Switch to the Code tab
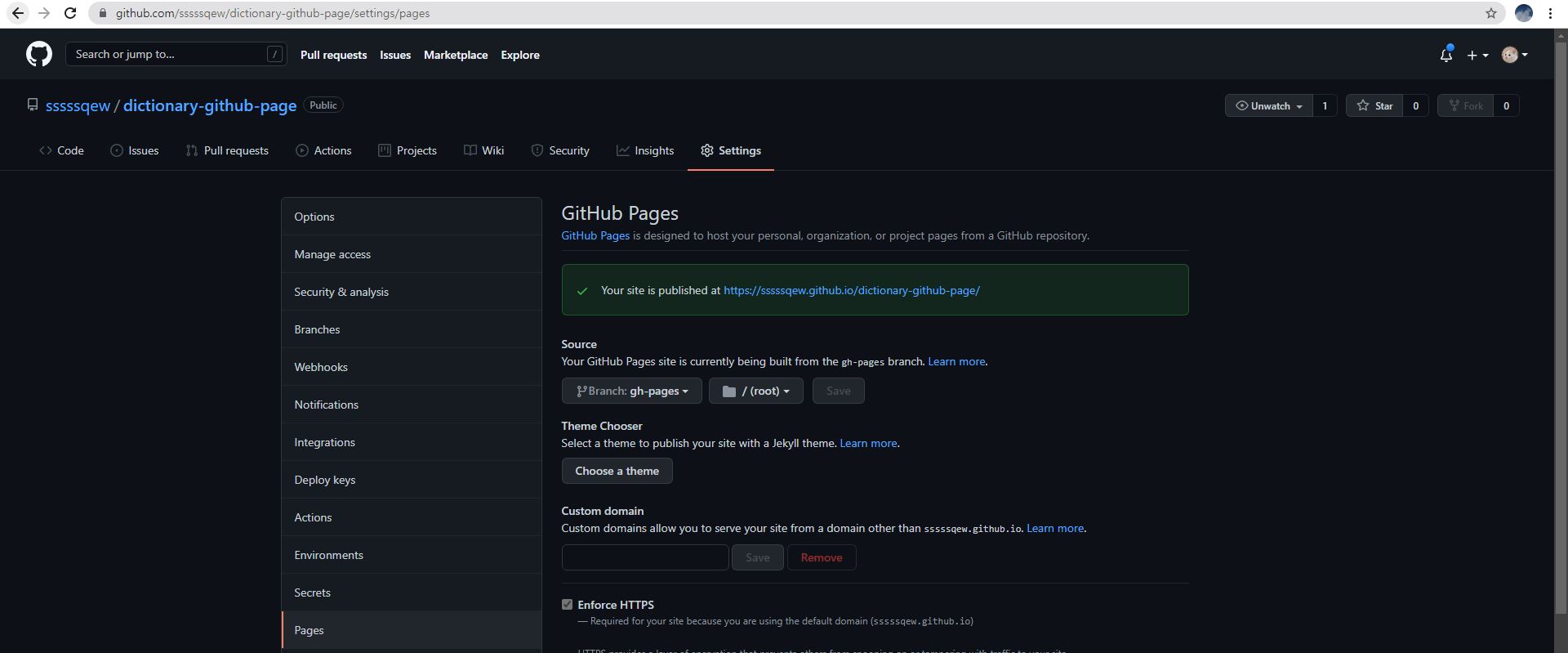Viewport: 1568px width, 653px height. click(61, 150)
